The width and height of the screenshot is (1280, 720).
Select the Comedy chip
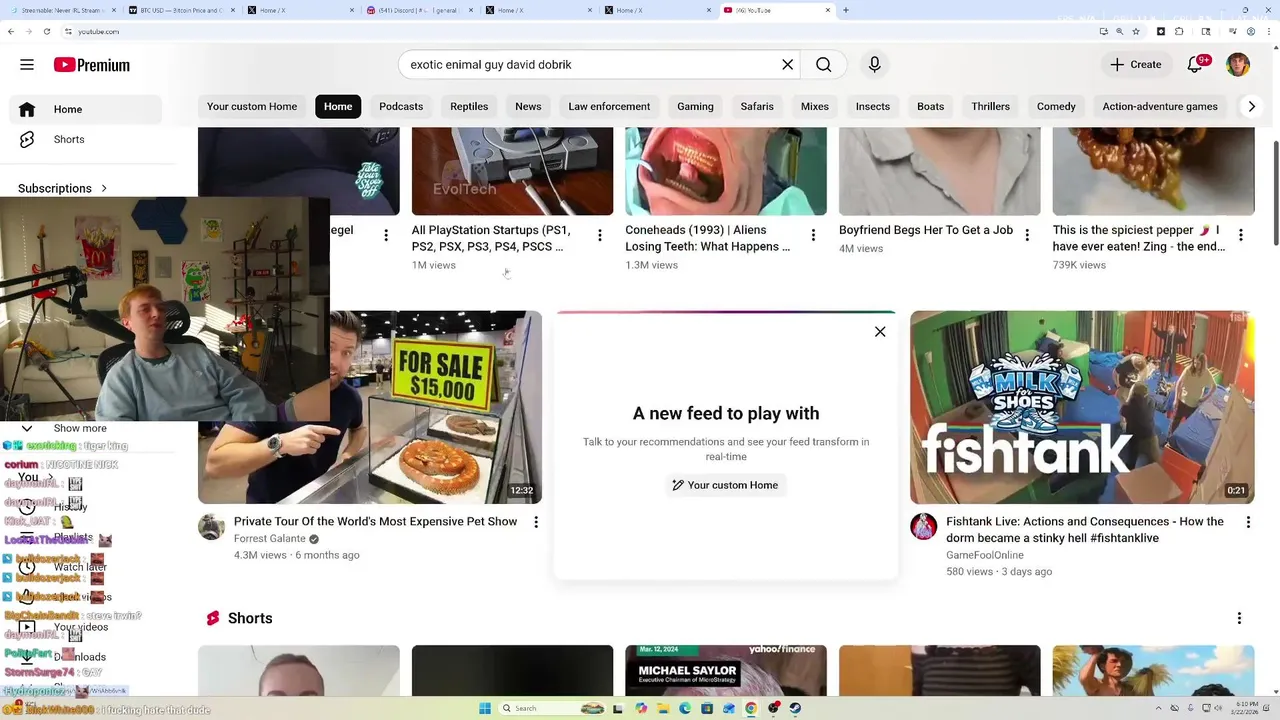1056,106
